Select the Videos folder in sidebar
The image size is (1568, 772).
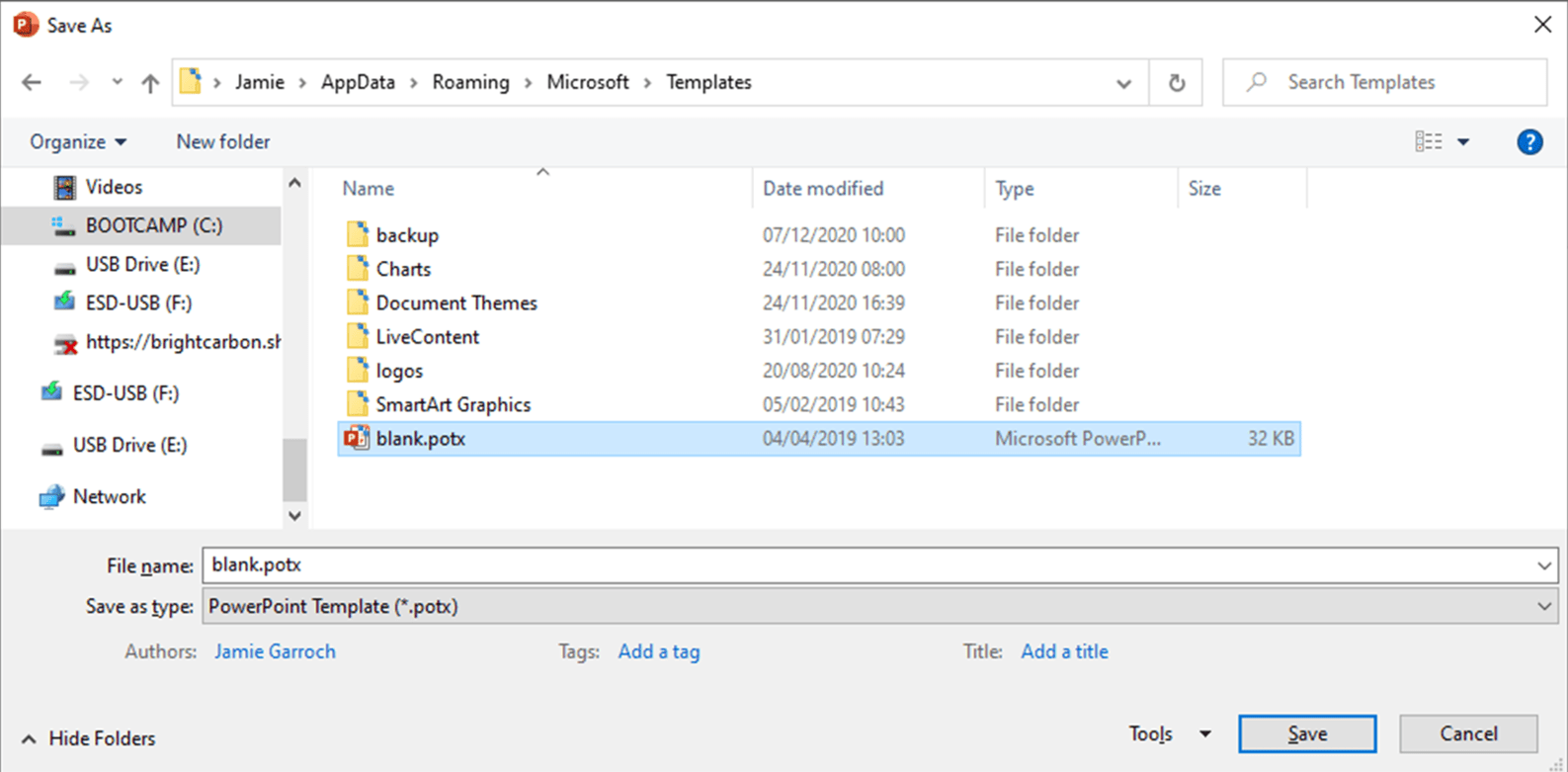[113, 187]
